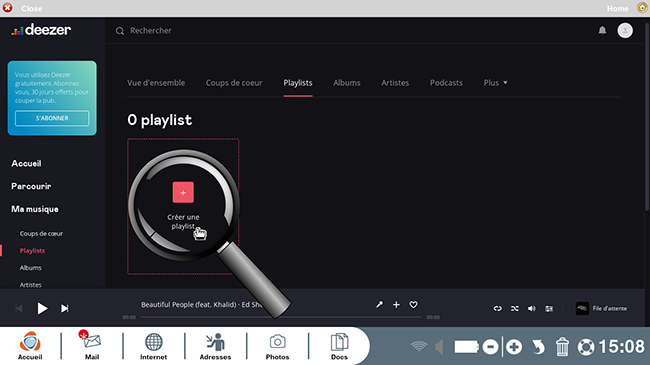Expand the Plus dropdown

[x=495, y=83]
